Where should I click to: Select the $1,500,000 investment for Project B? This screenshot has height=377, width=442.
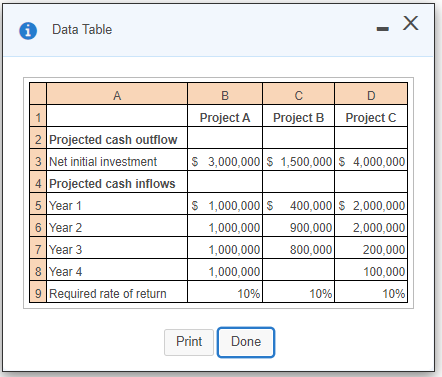click(x=299, y=160)
